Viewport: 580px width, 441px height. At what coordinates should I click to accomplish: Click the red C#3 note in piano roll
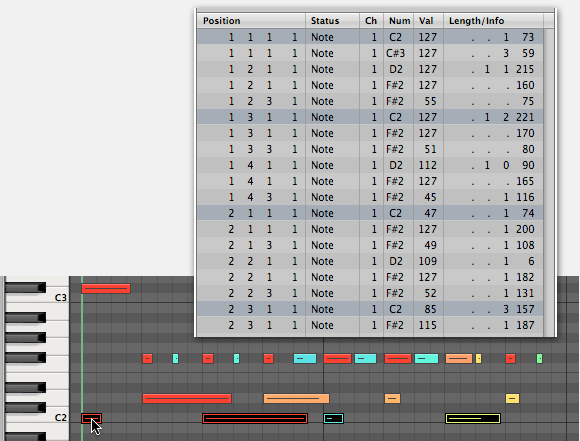coord(106,289)
